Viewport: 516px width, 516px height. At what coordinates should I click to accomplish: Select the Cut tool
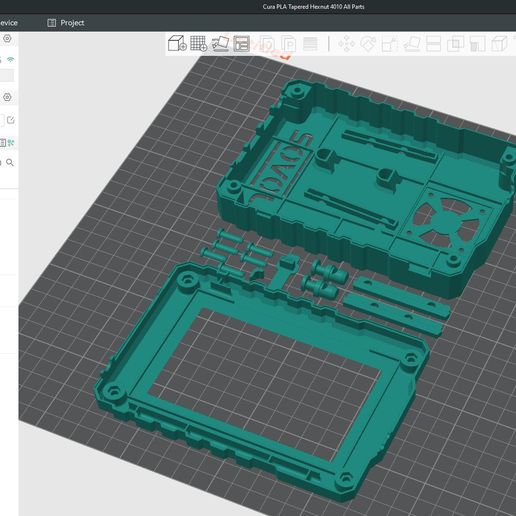(433, 44)
